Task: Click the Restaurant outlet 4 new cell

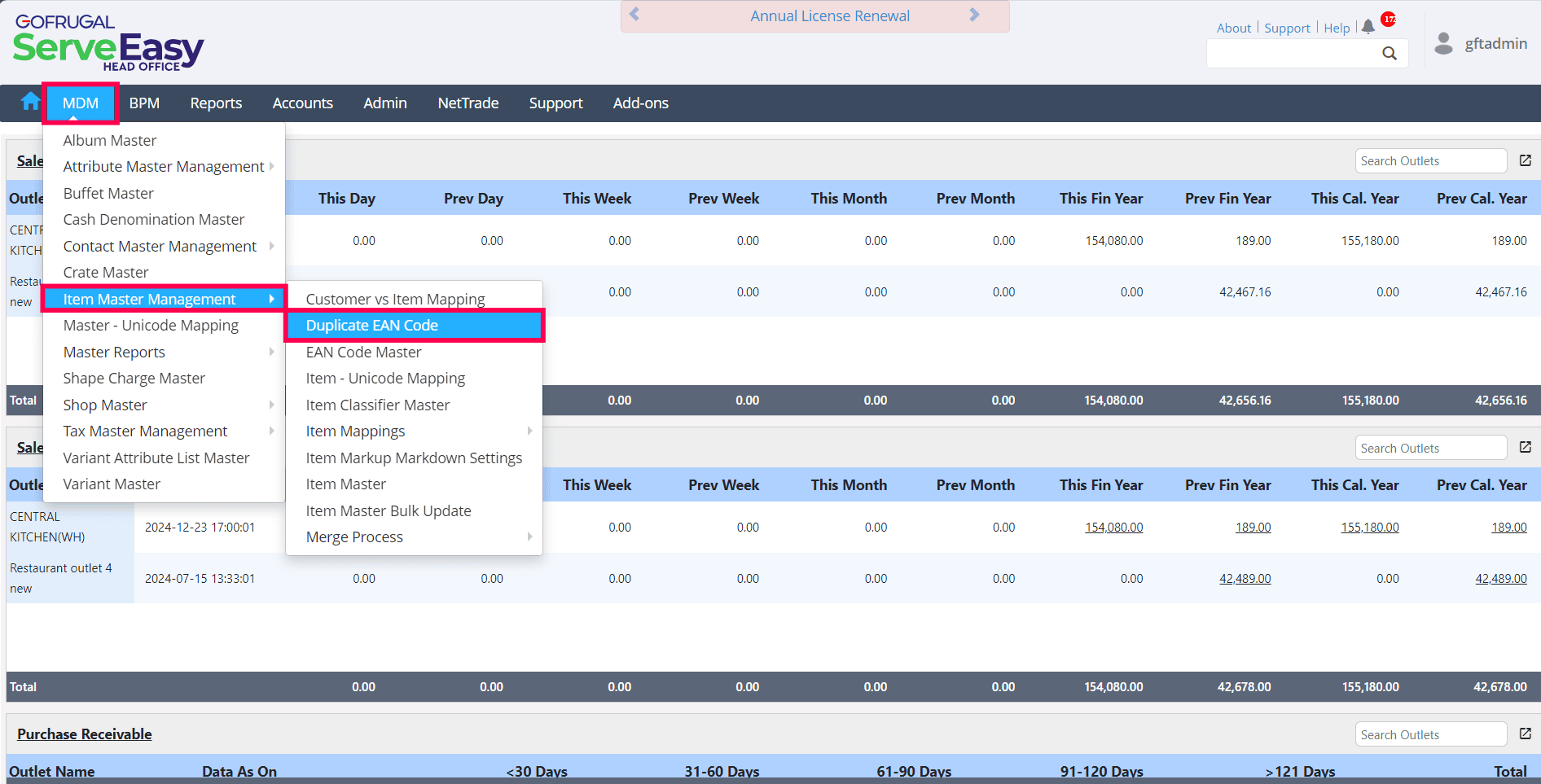Action: tap(70, 578)
